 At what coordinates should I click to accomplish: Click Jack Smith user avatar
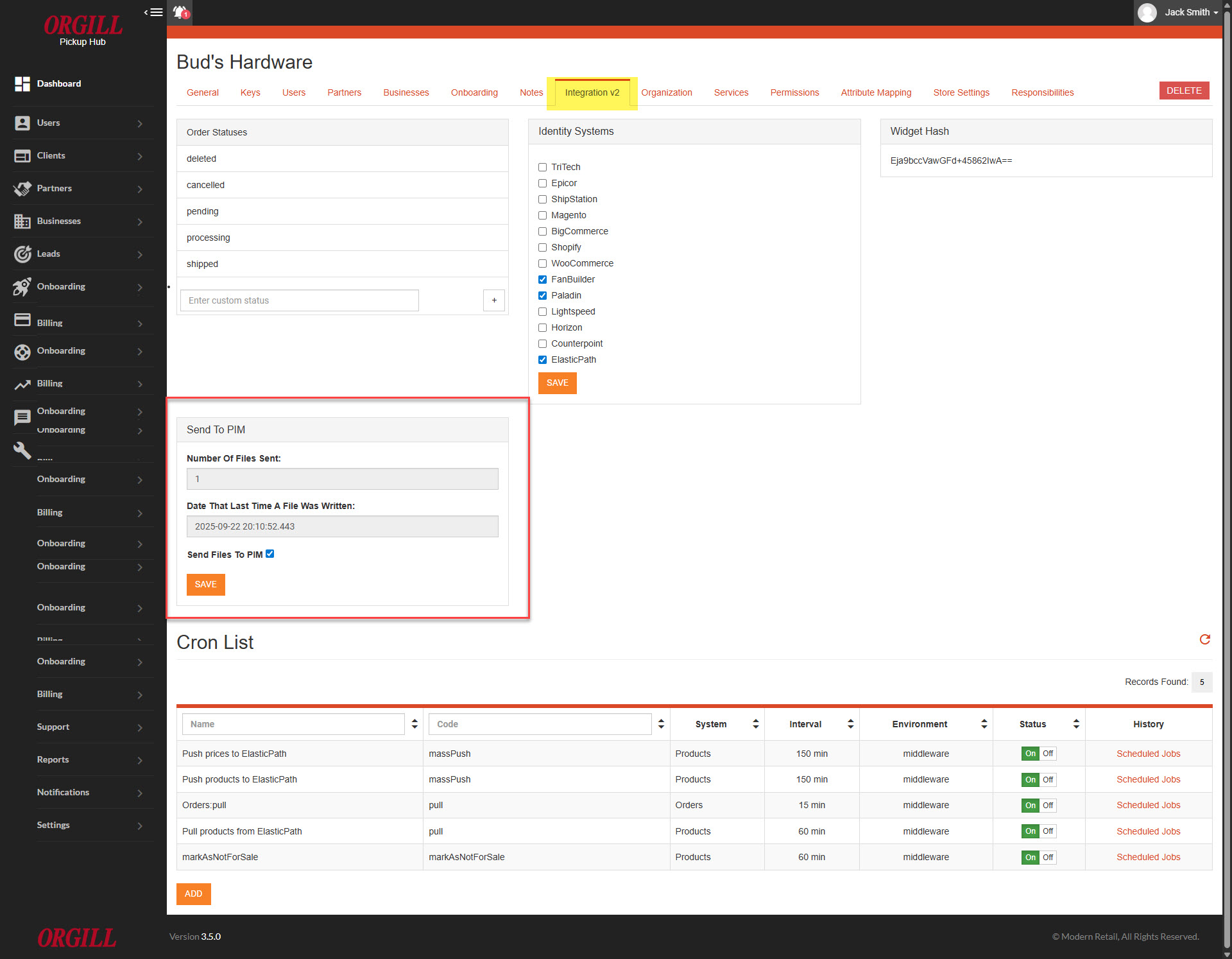pyautogui.click(x=1147, y=12)
